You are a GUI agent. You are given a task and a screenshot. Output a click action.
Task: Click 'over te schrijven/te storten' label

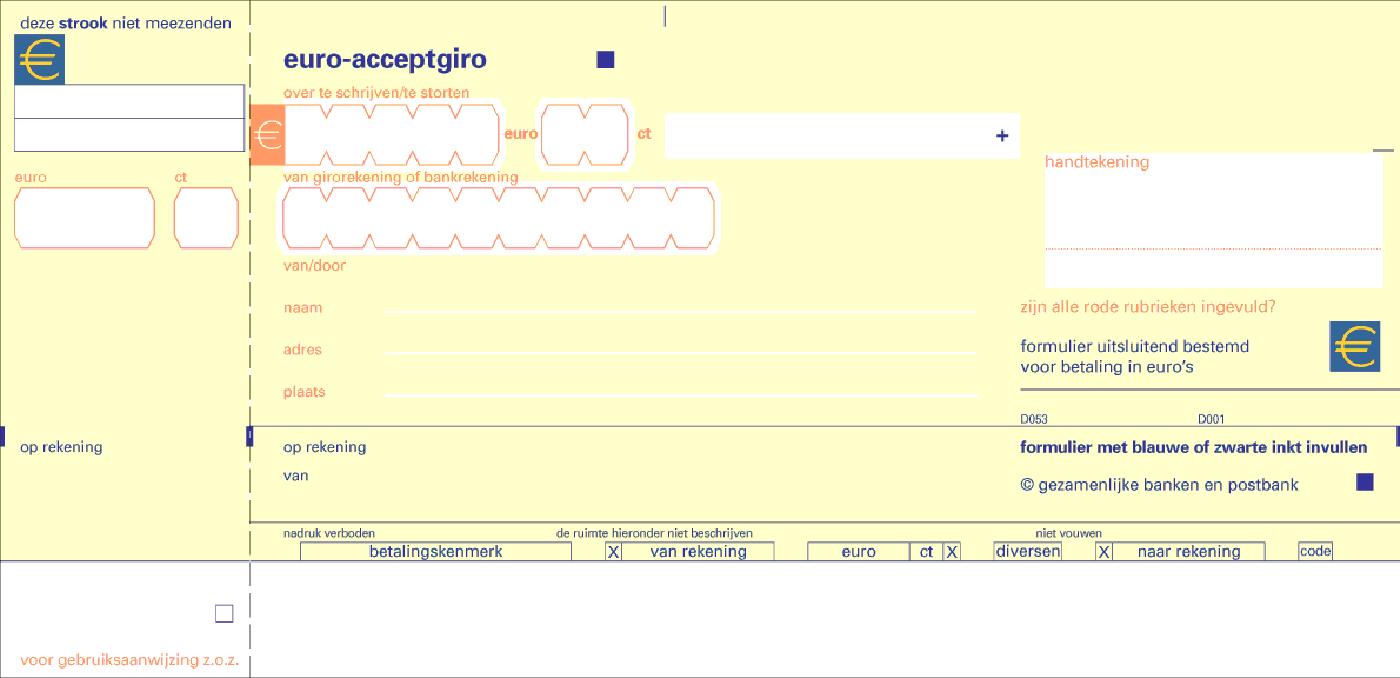pos(377,93)
